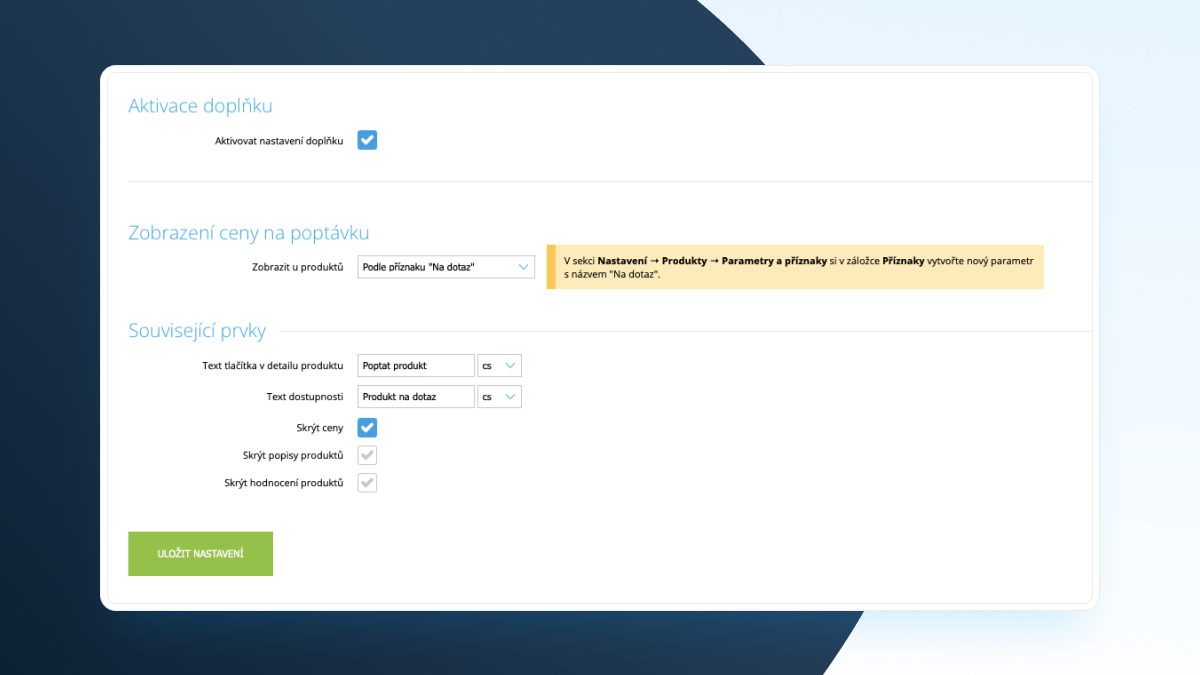Click the Zobrazit u produktů label text
1200x675 pixels.
tap(297, 267)
